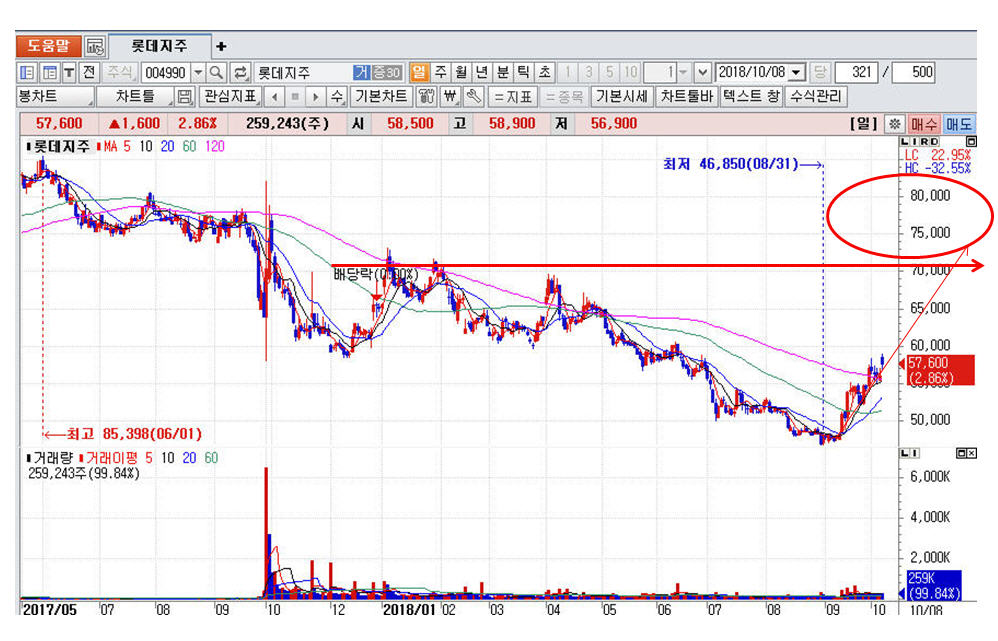Select the 롯데지주 tab
Viewport: 998px width, 641px height.
pyautogui.click(x=158, y=46)
